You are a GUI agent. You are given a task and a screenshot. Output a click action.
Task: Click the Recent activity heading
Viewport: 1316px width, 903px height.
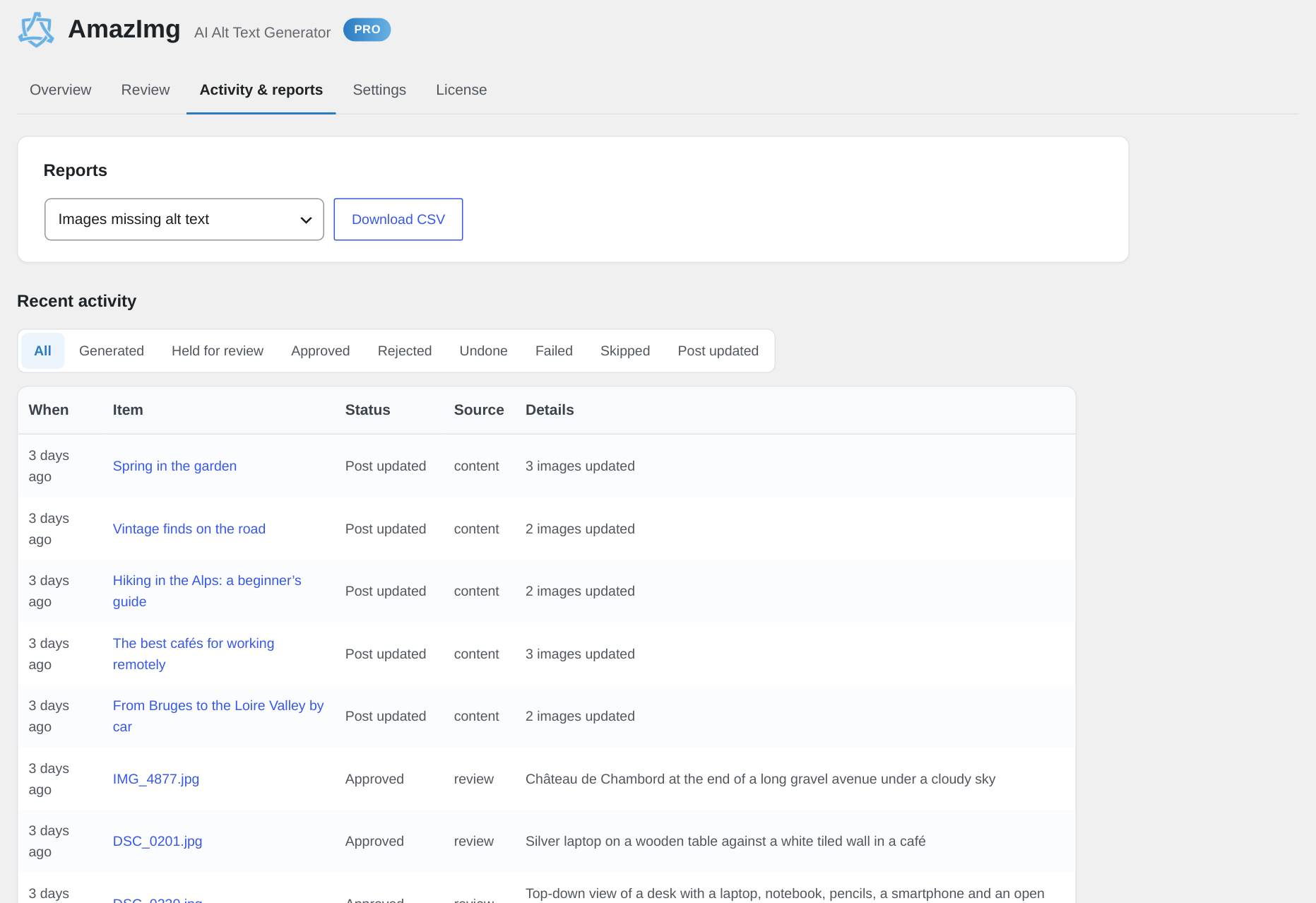coord(76,301)
